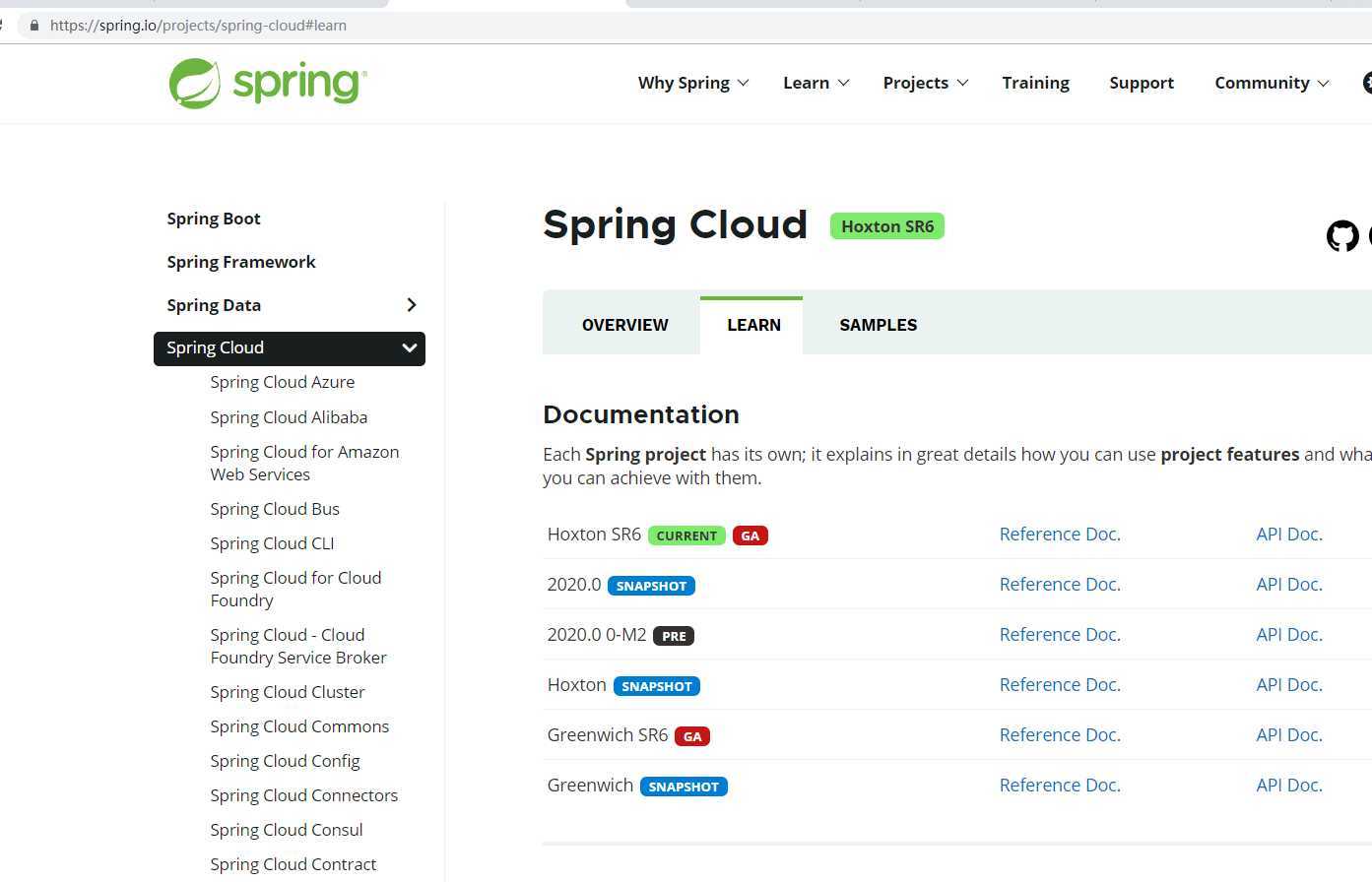Click the SNAPSHOT badge on 2020.0 row

(651, 586)
